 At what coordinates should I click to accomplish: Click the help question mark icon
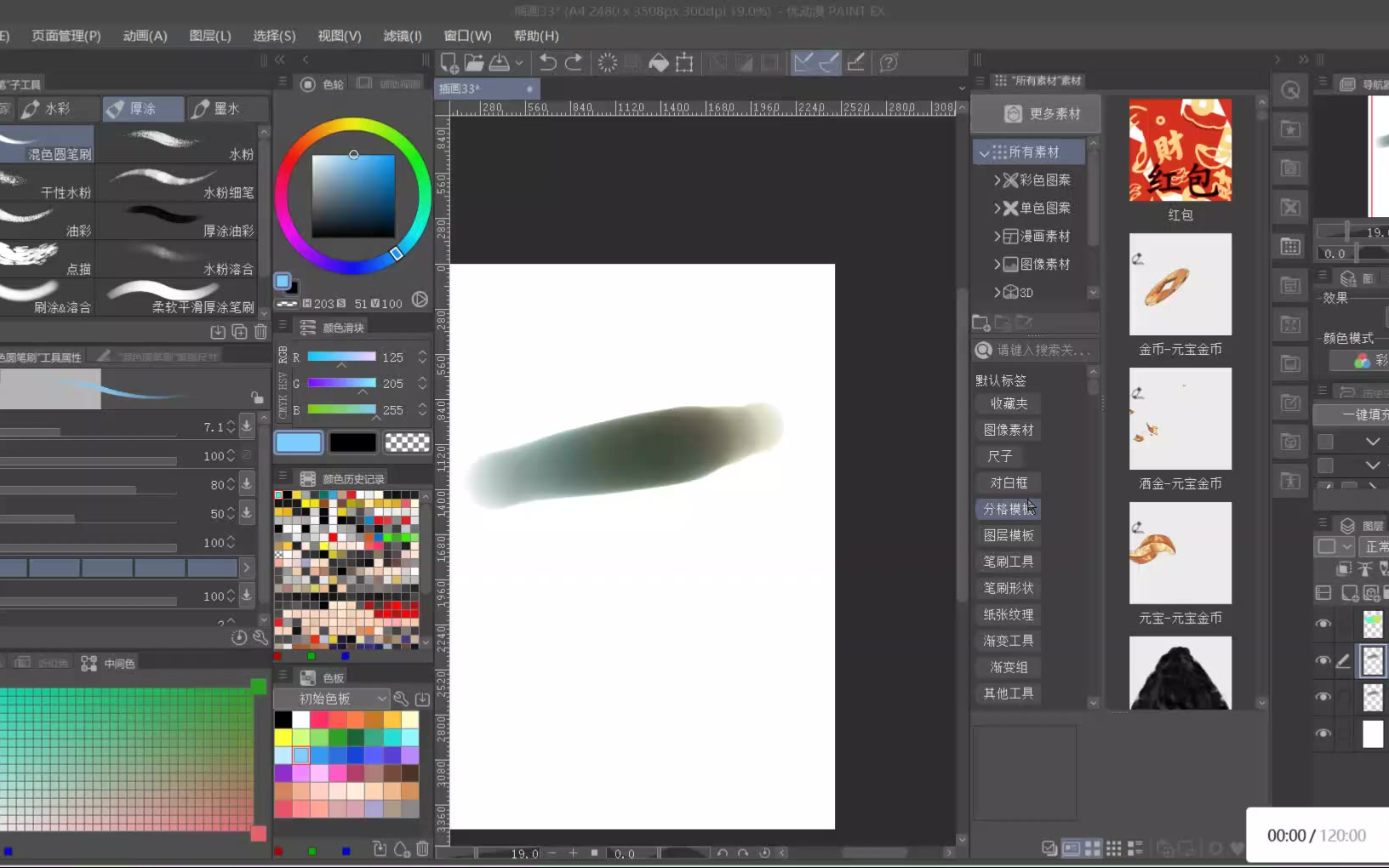tap(889, 63)
